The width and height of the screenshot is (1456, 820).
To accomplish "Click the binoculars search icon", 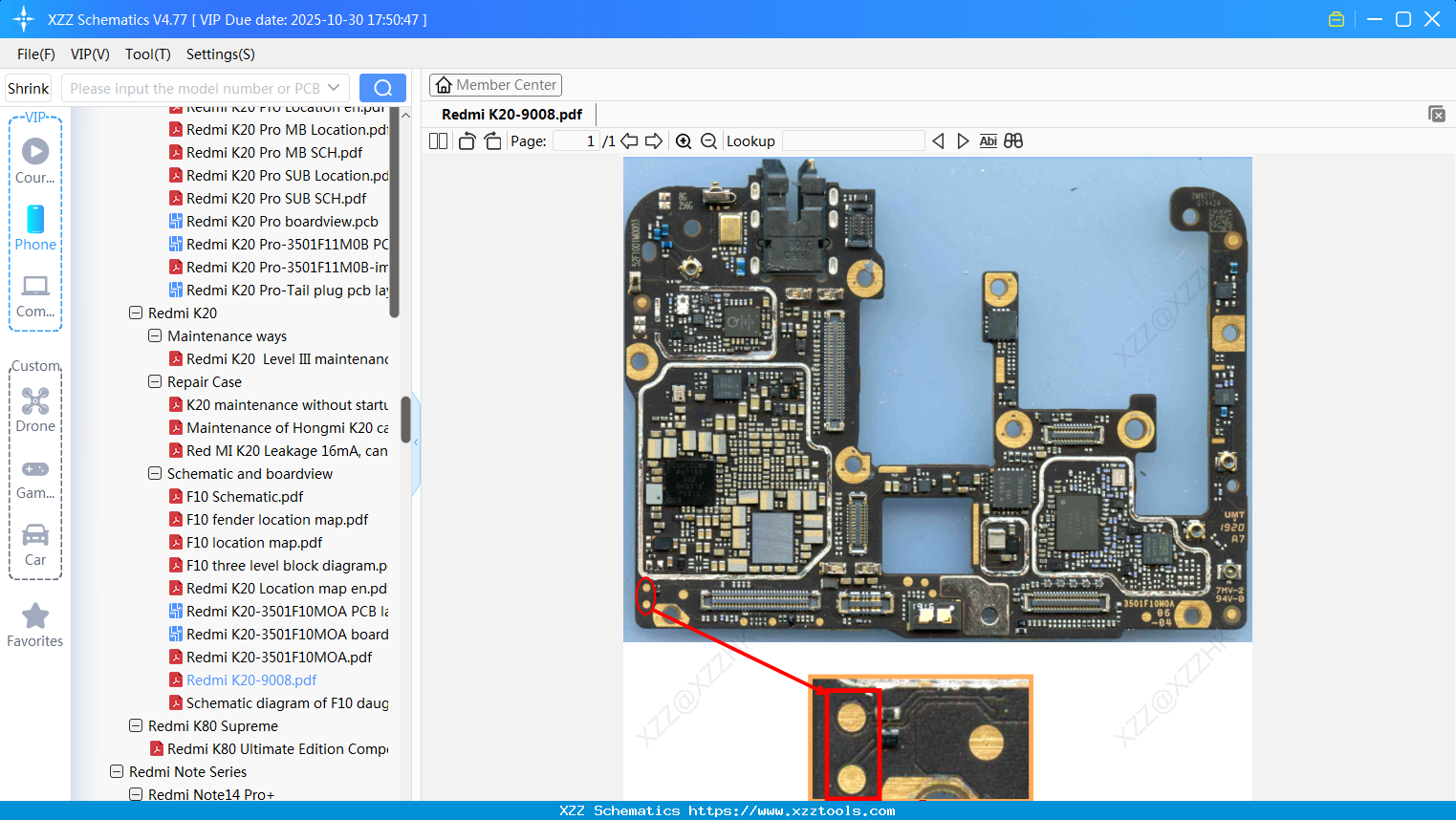I will point(1013,141).
